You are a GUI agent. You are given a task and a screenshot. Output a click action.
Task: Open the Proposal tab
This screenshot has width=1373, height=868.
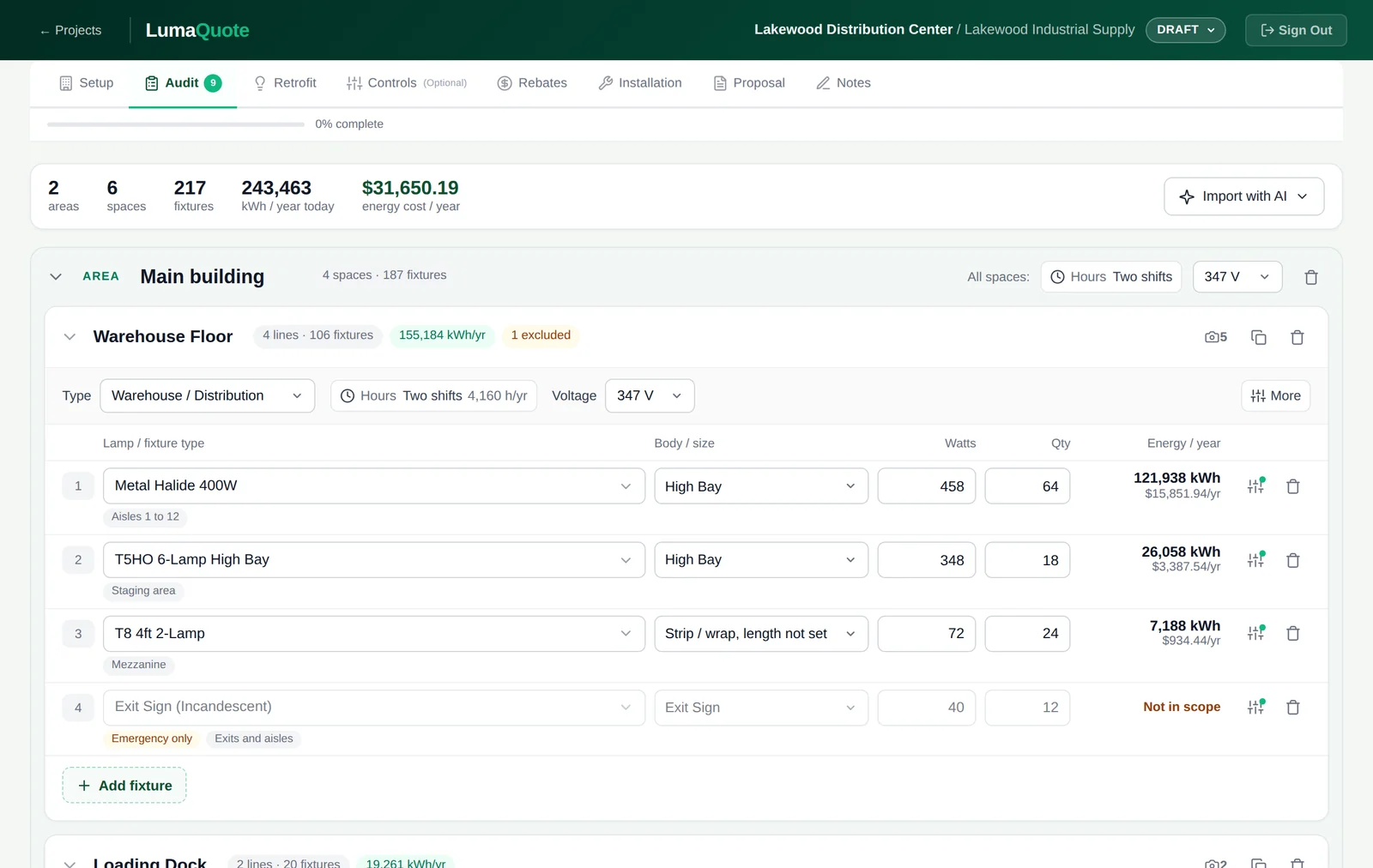tap(749, 83)
